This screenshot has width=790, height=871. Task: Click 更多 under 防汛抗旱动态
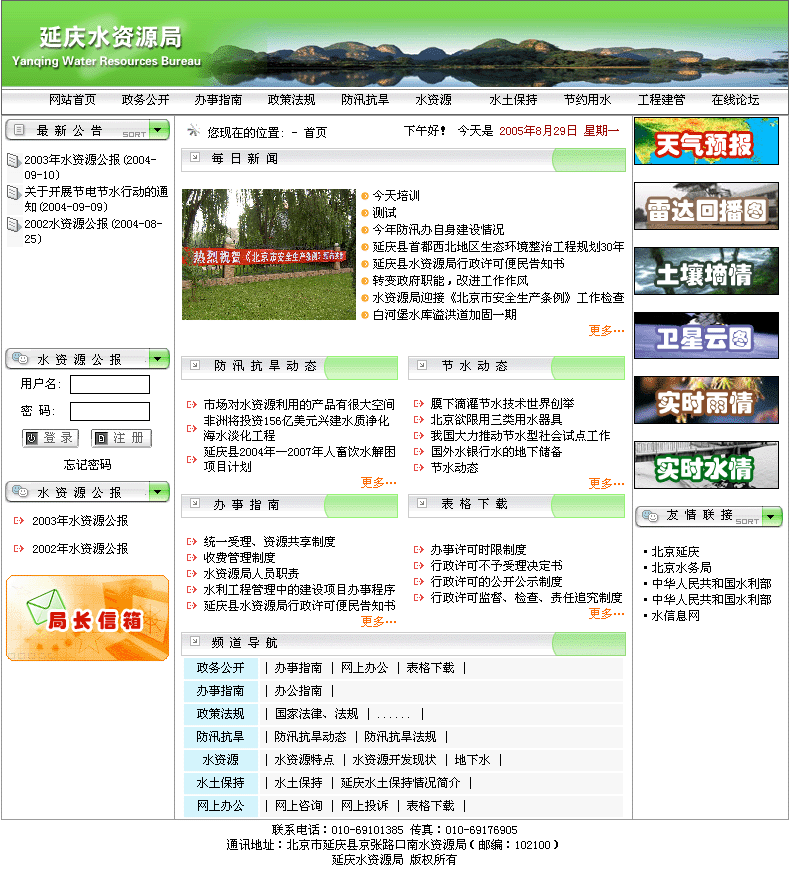point(378,483)
